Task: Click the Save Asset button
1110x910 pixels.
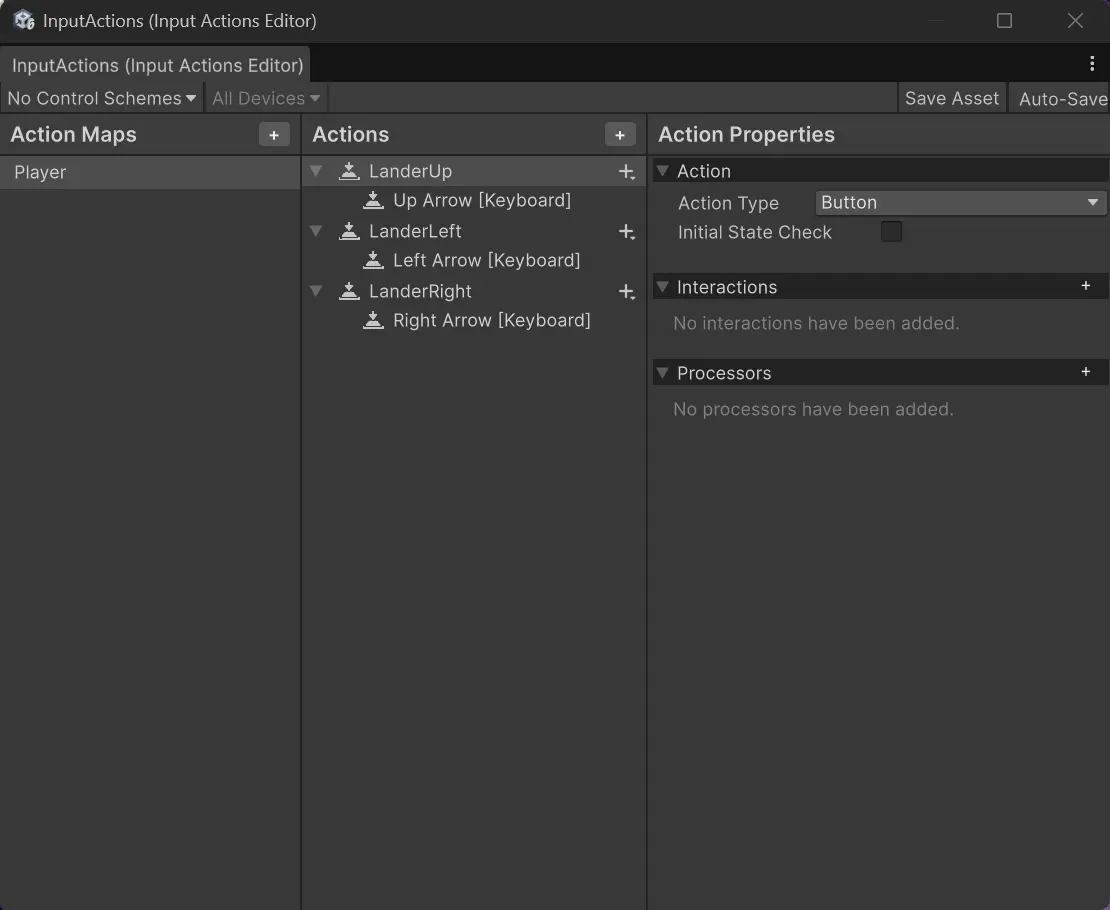Action: 951,98
